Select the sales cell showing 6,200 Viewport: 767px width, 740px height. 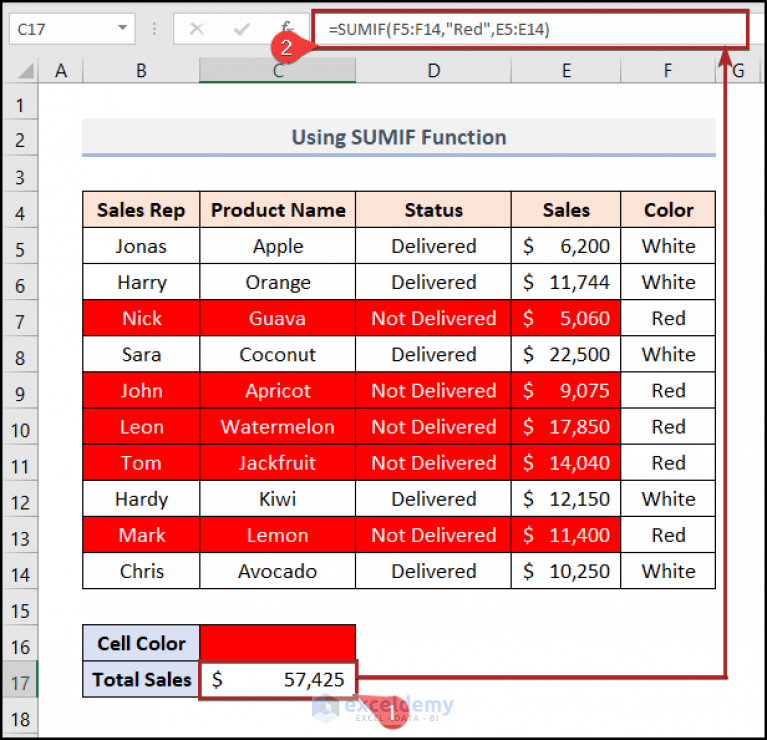pyautogui.click(x=566, y=246)
